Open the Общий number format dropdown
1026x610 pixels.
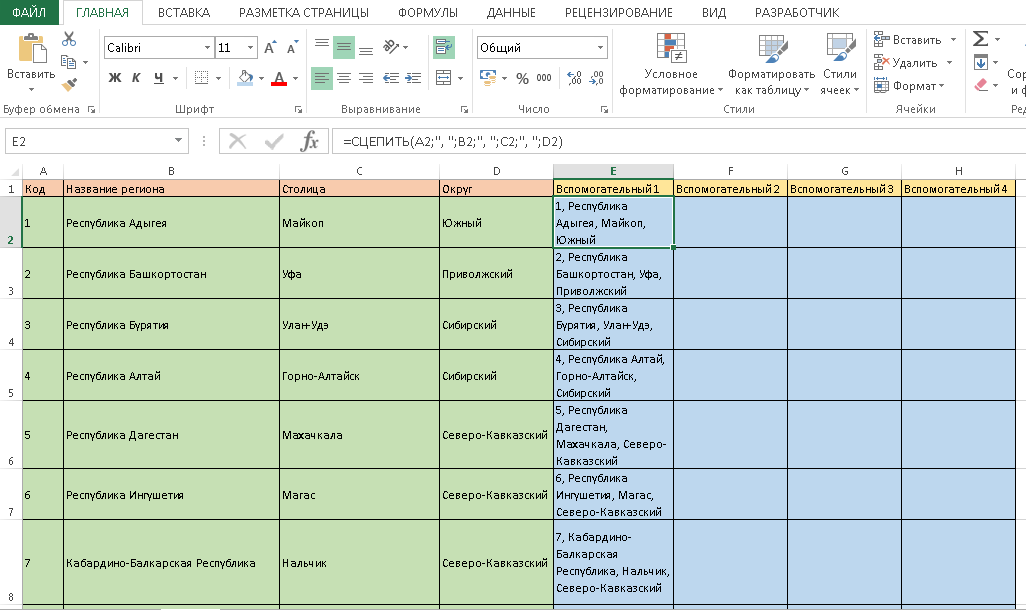click(x=600, y=48)
